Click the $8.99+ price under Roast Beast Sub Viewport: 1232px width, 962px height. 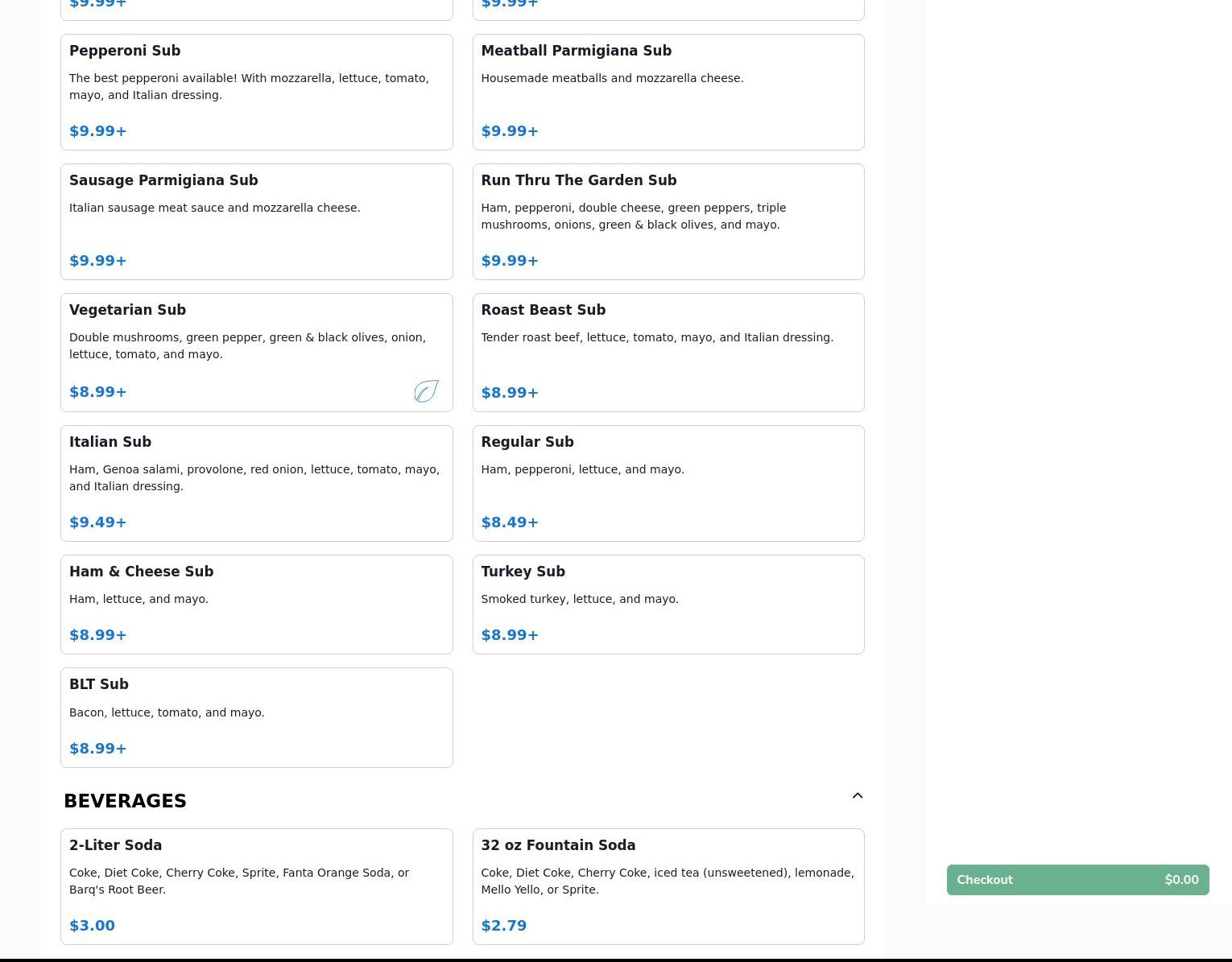pos(510,393)
